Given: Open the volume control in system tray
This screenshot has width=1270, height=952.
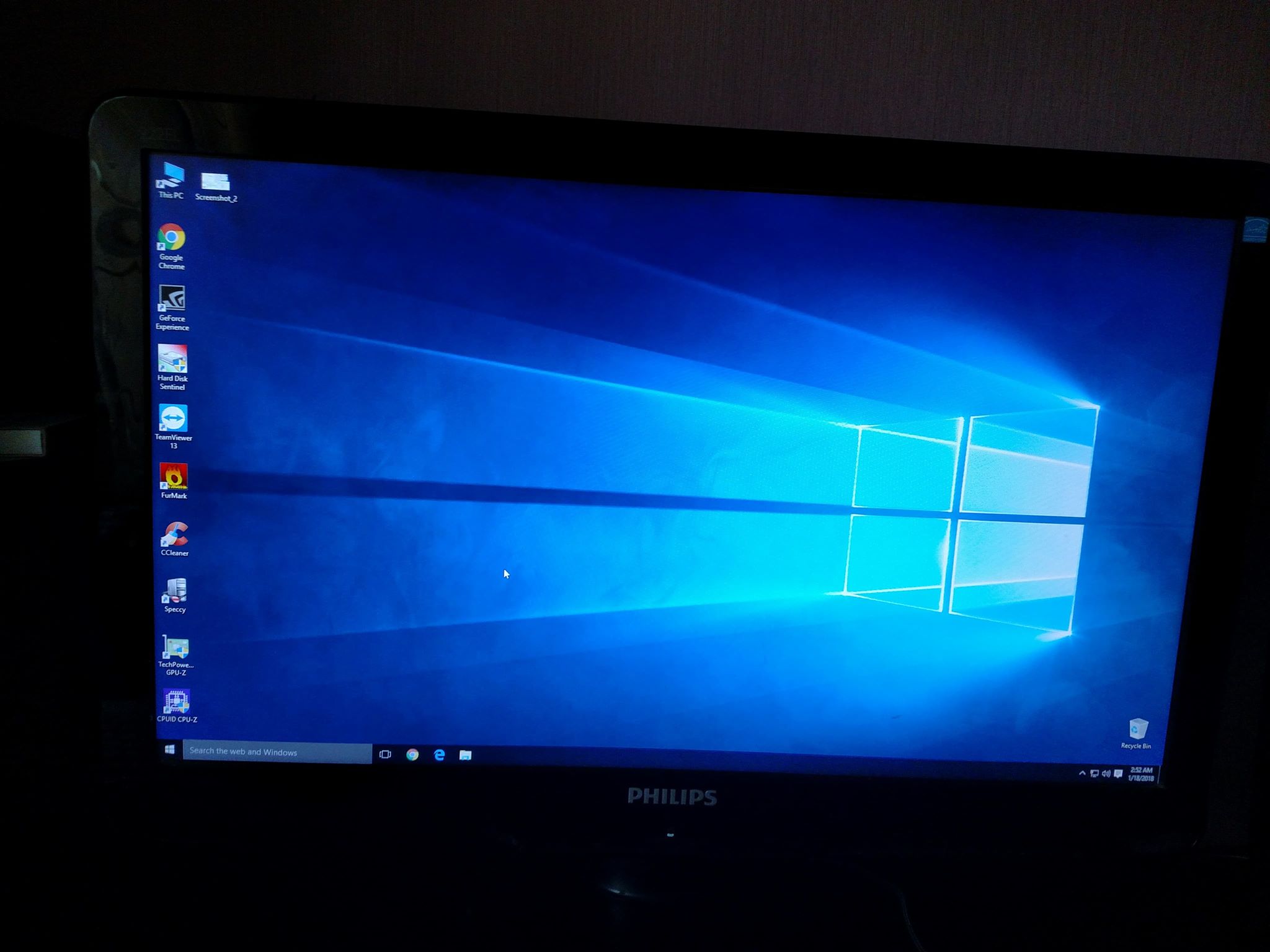Looking at the screenshot, I should click(1106, 773).
